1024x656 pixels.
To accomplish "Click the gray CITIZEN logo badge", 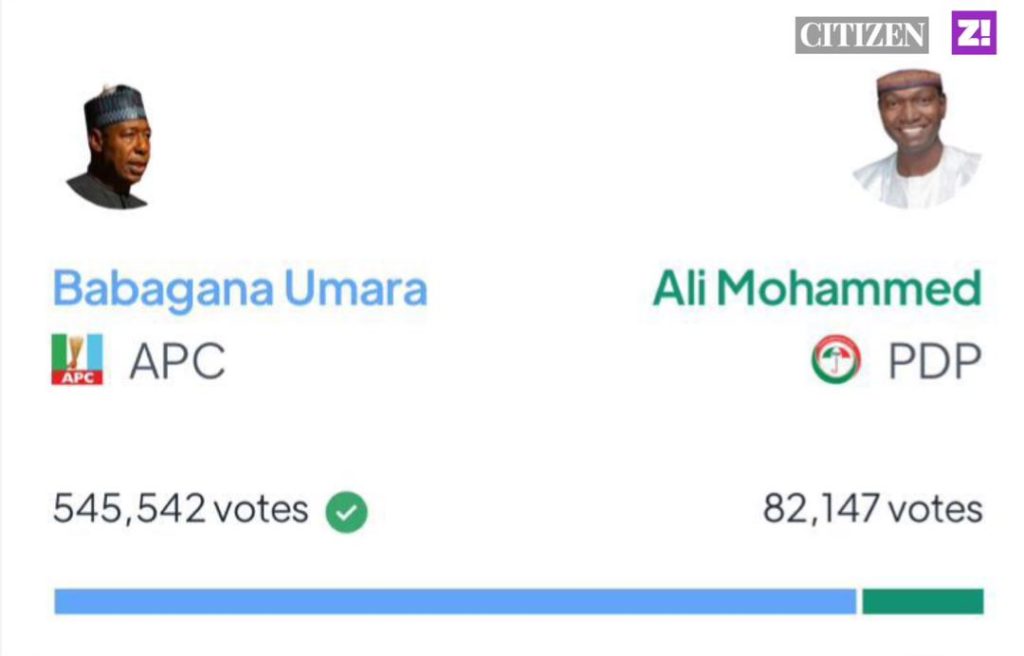I will (862, 35).
